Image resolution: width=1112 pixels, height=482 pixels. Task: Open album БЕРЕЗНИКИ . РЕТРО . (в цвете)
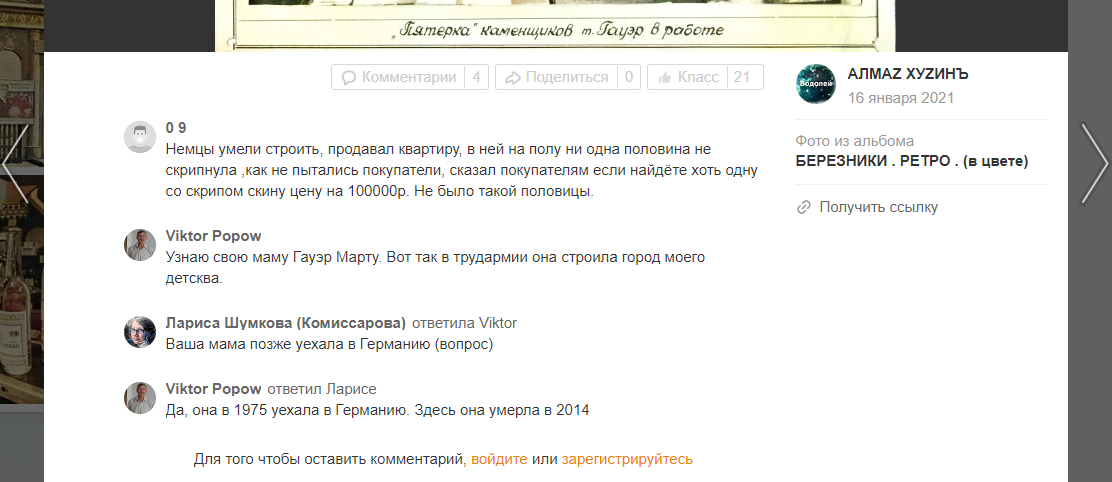[x=912, y=160]
